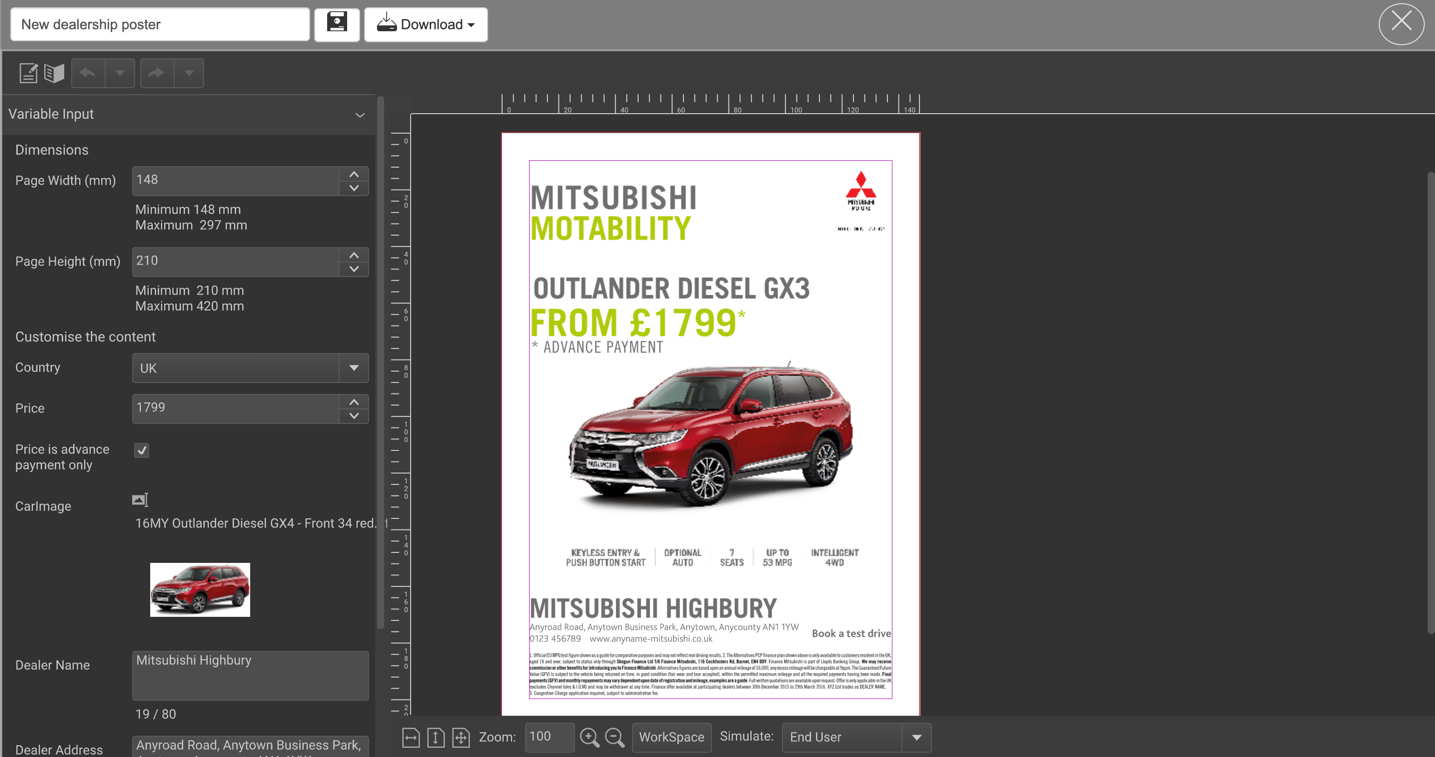The width and height of the screenshot is (1435, 757).
Task: Click the zoom in magnifier
Action: click(590, 738)
